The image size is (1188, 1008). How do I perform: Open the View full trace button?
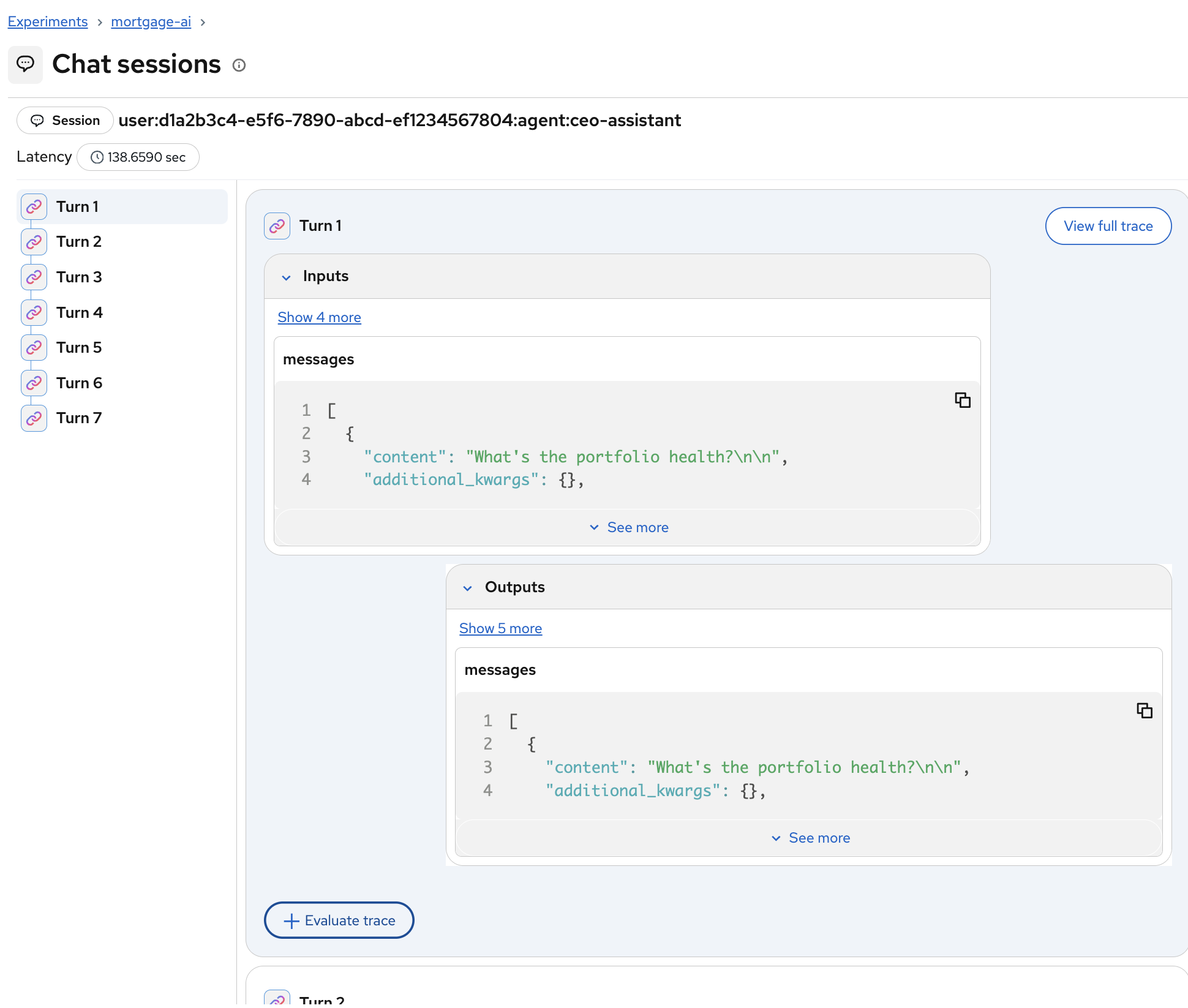[x=1108, y=226]
